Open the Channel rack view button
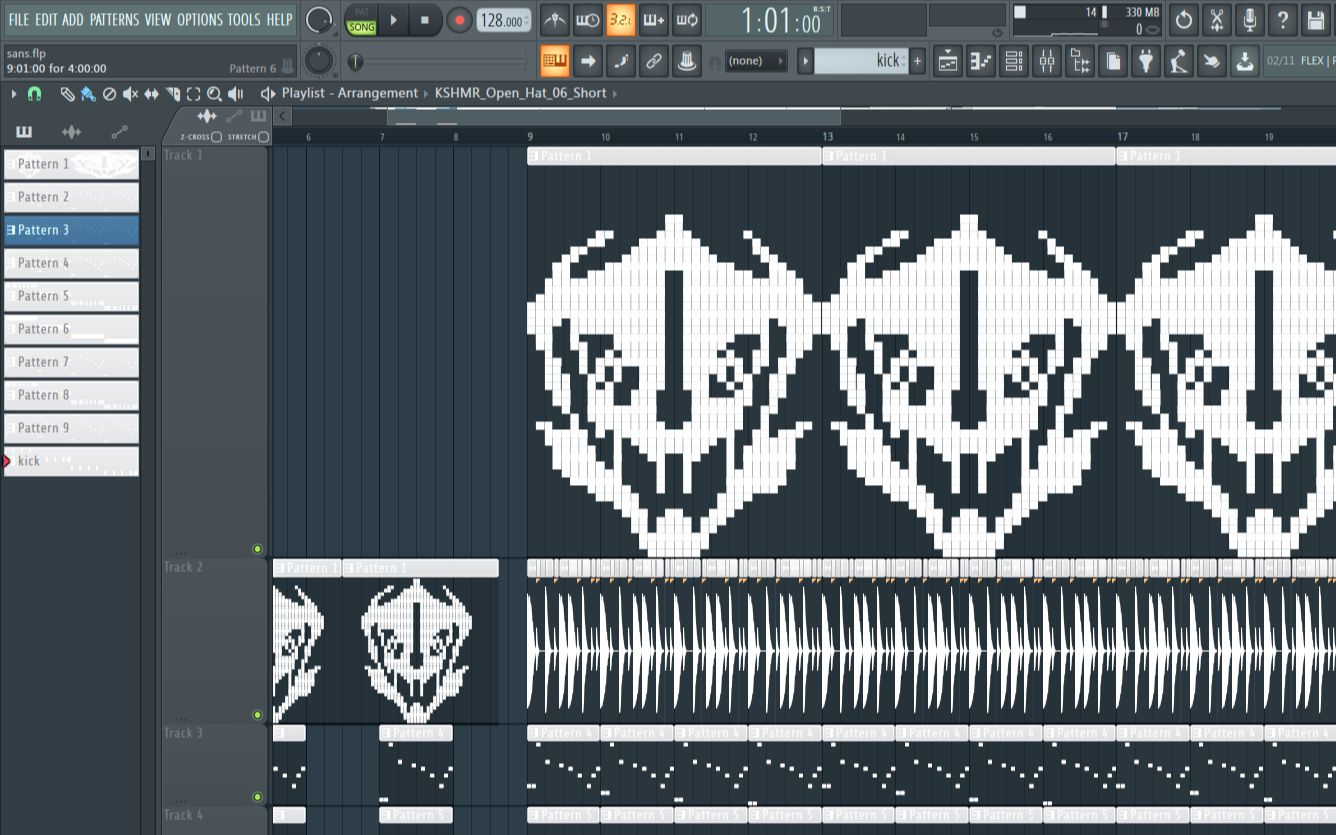This screenshot has width=1336, height=835. coord(1014,61)
